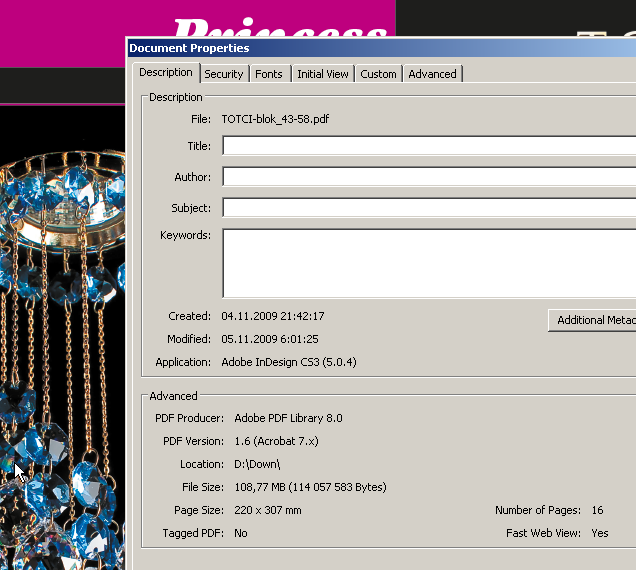Select page size '220 x 307 mm'
The height and width of the screenshot is (570, 636).
pos(268,510)
